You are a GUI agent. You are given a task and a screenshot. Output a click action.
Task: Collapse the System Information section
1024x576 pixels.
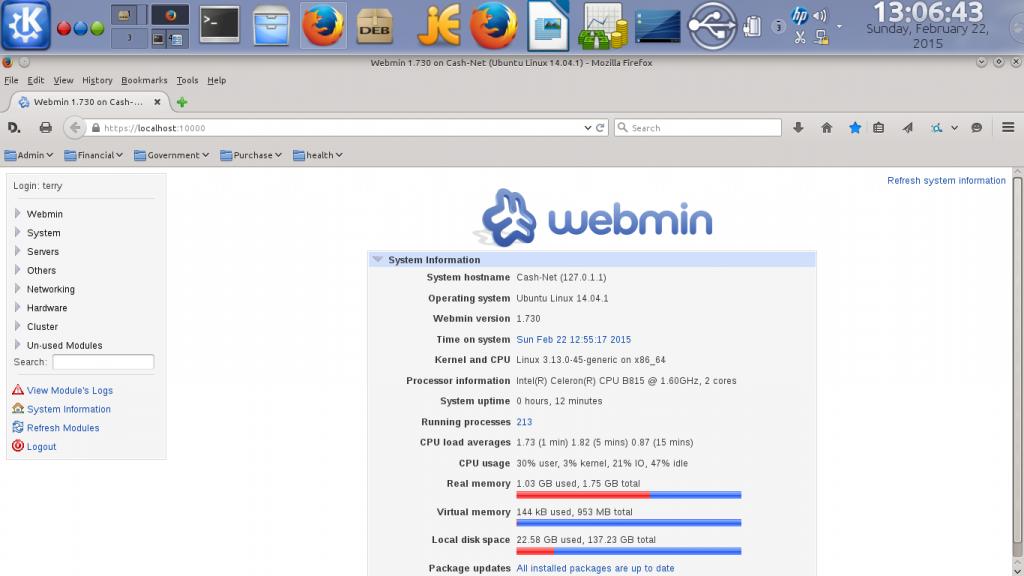point(378,260)
